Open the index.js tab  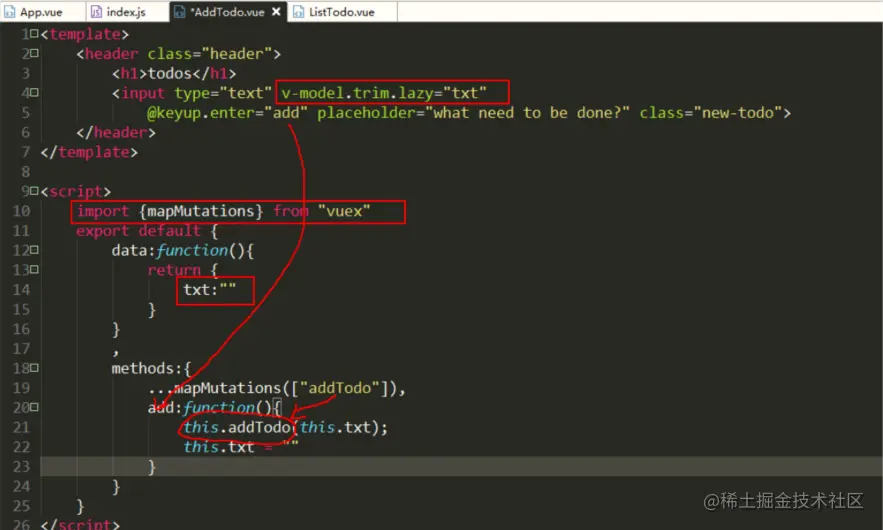coord(127,11)
